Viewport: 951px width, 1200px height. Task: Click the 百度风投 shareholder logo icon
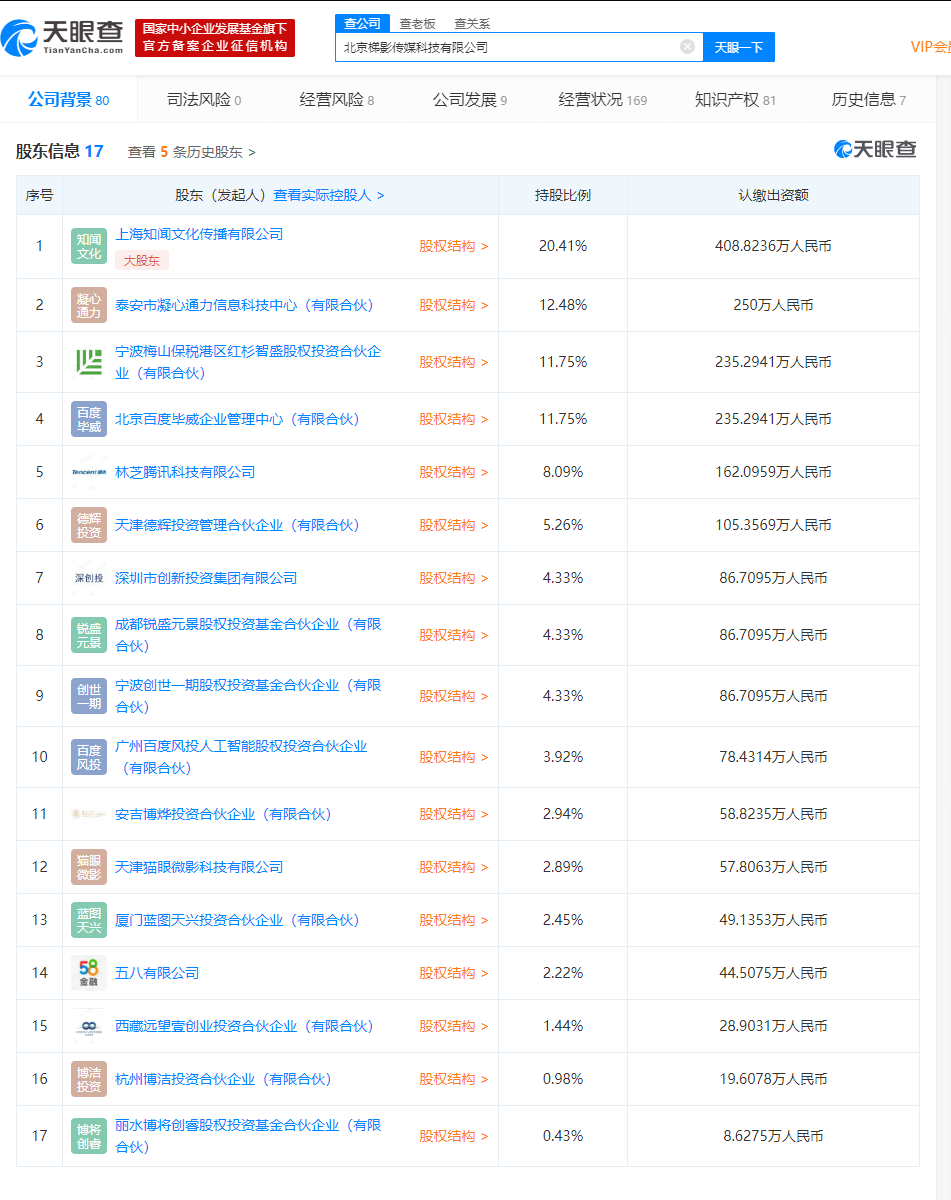pyautogui.click(x=89, y=757)
